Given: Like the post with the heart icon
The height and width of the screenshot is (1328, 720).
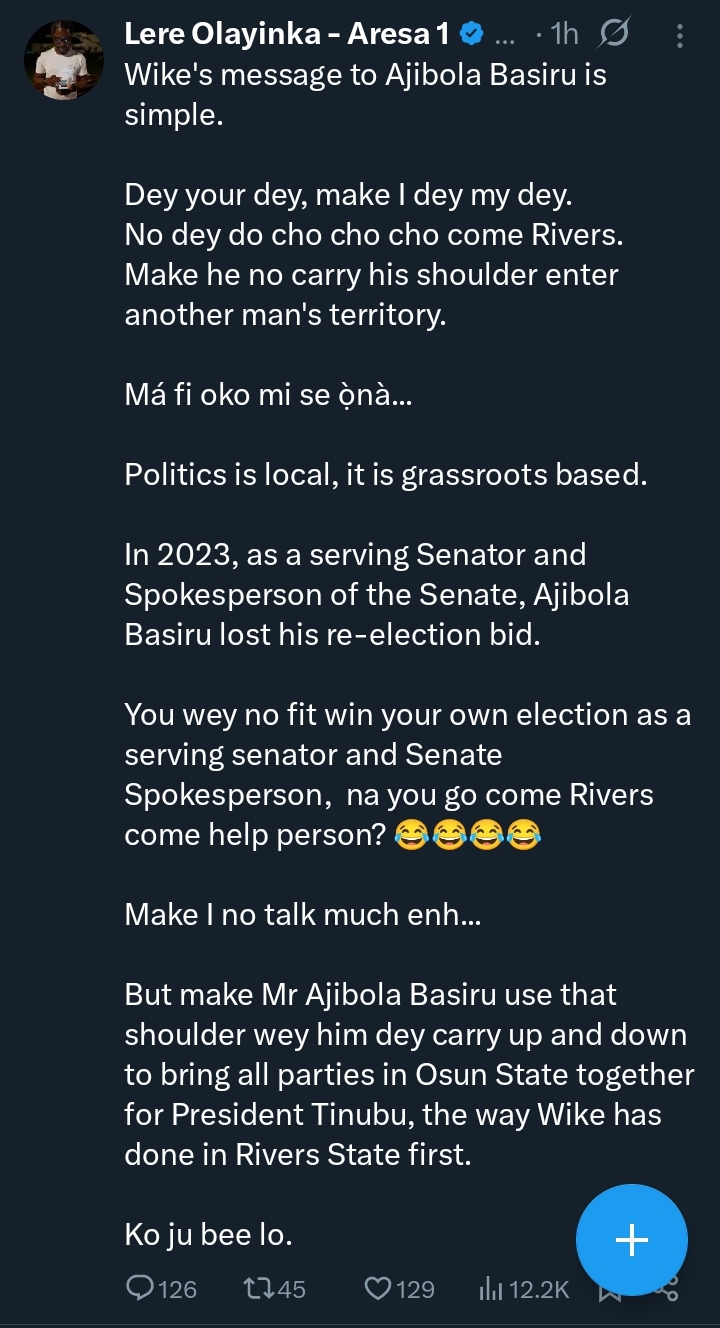Looking at the screenshot, I should [x=377, y=1289].
